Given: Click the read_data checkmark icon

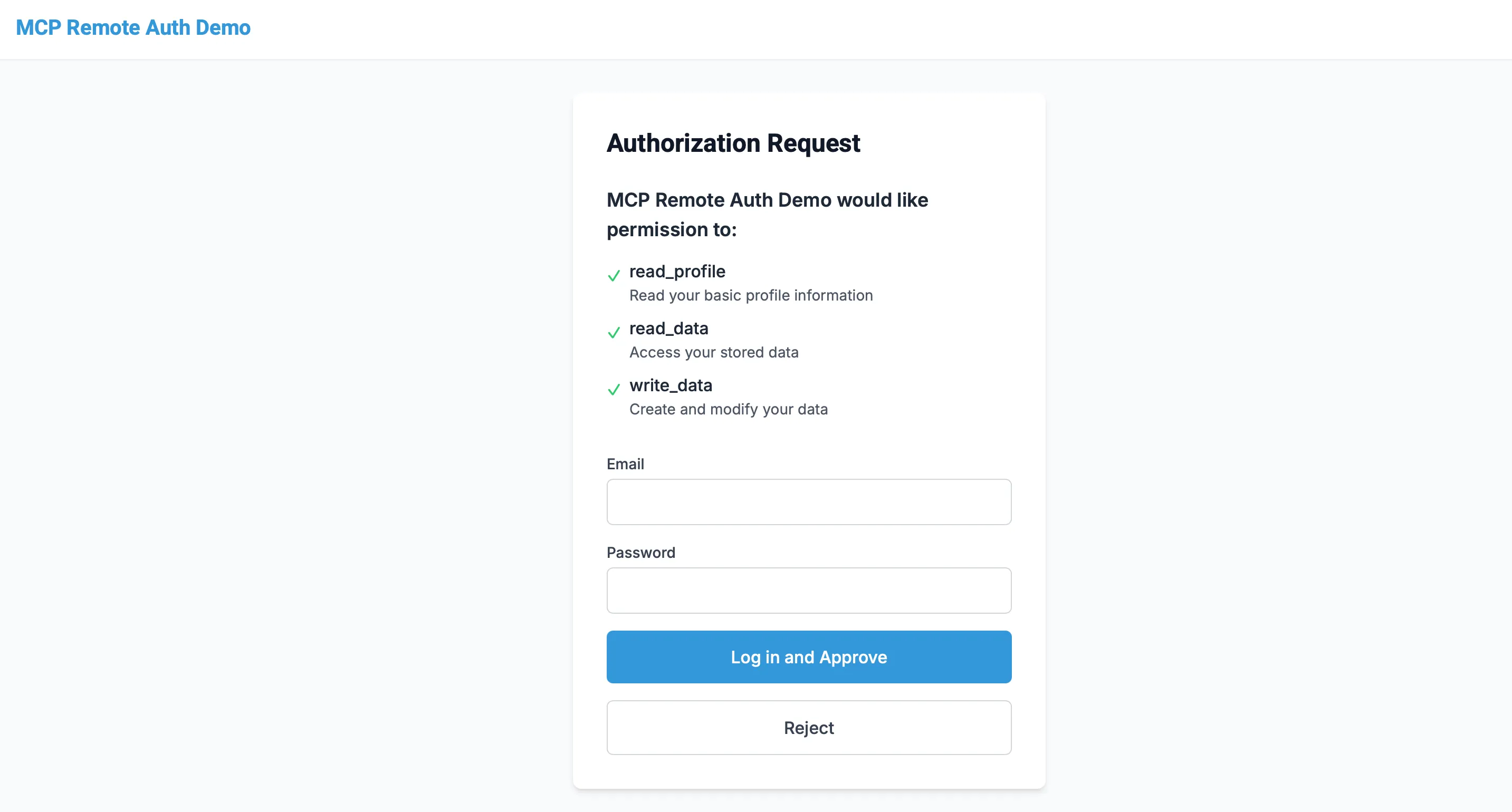Looking at the screenshot, I should pos(614,332).
